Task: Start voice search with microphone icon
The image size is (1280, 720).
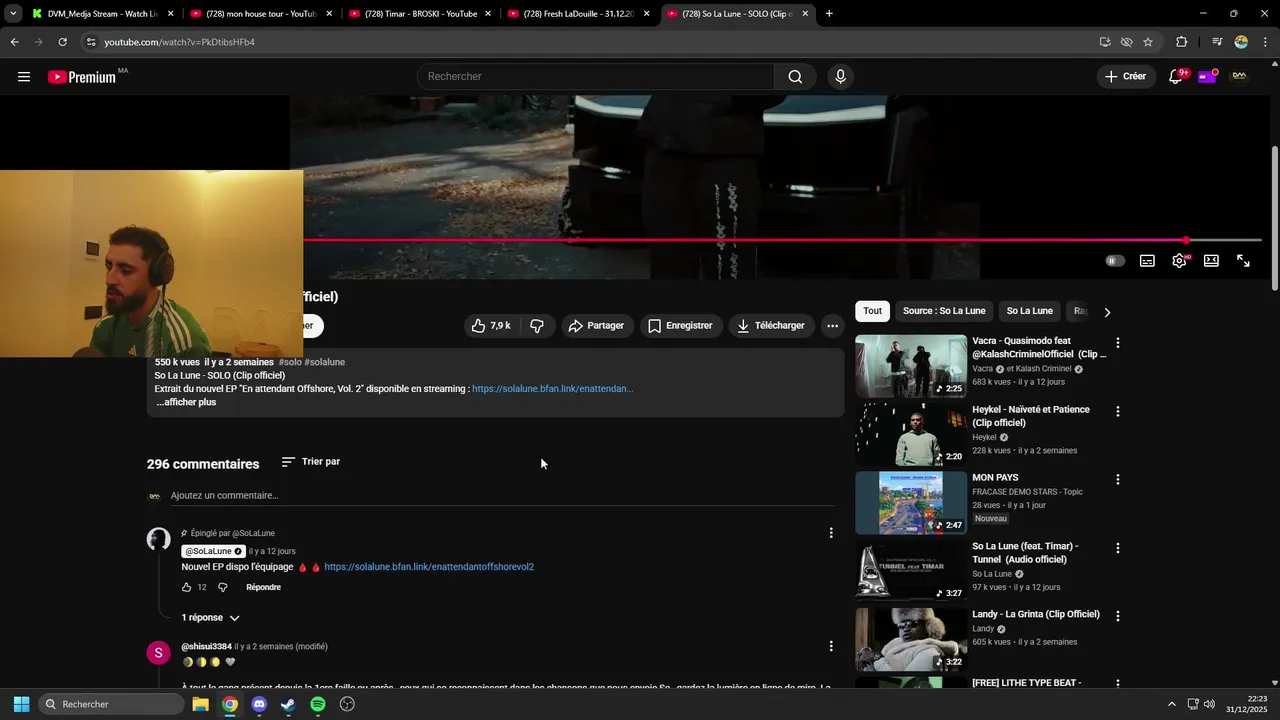Action: [840, 77]
